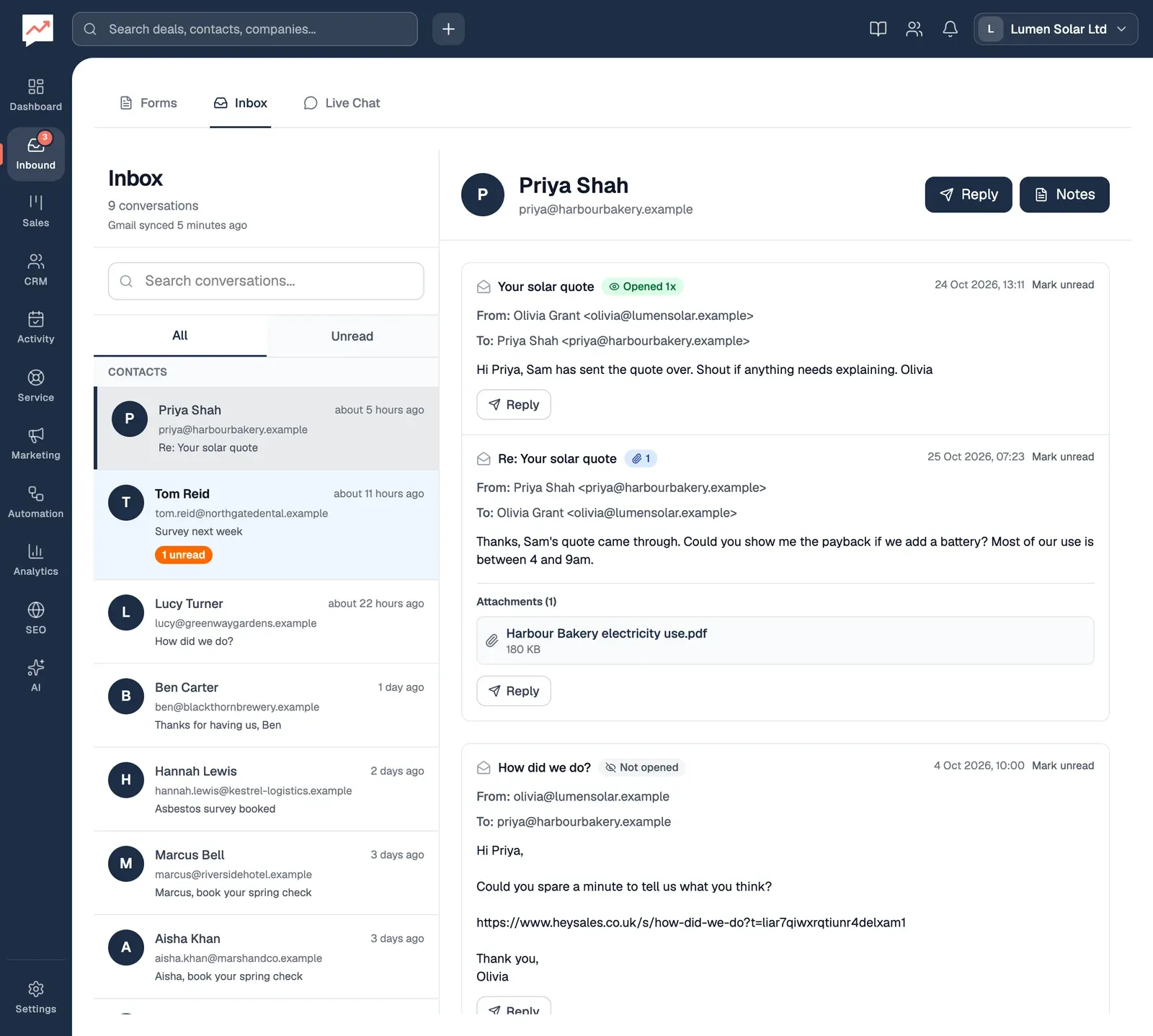This screenshot has width=1153, height=1036.
Task: Click the top Reply button beside Notes
Action: click(969, 195)
